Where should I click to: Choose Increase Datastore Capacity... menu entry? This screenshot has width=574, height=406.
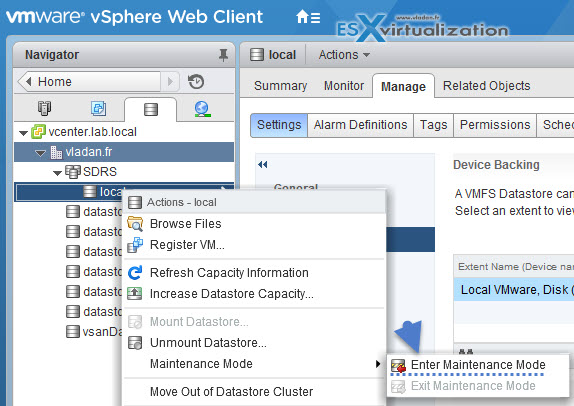tap(255, 294)
